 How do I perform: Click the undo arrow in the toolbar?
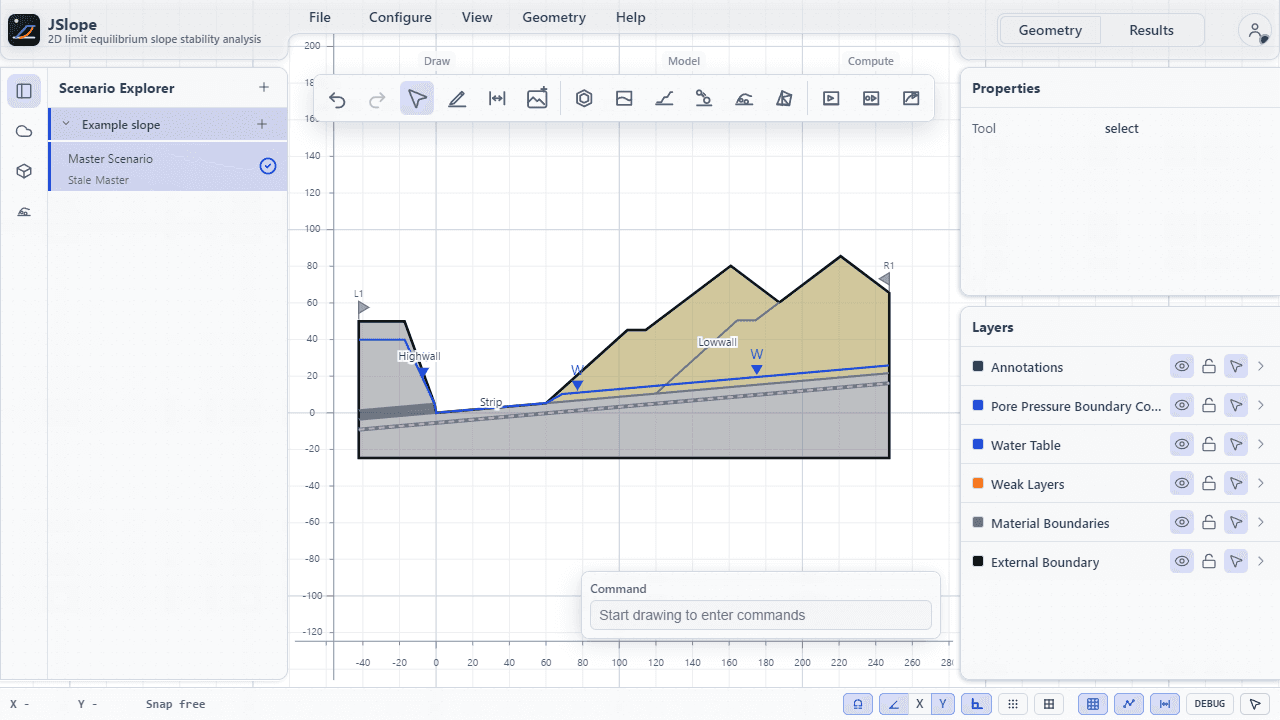click(x=337, y=99)
